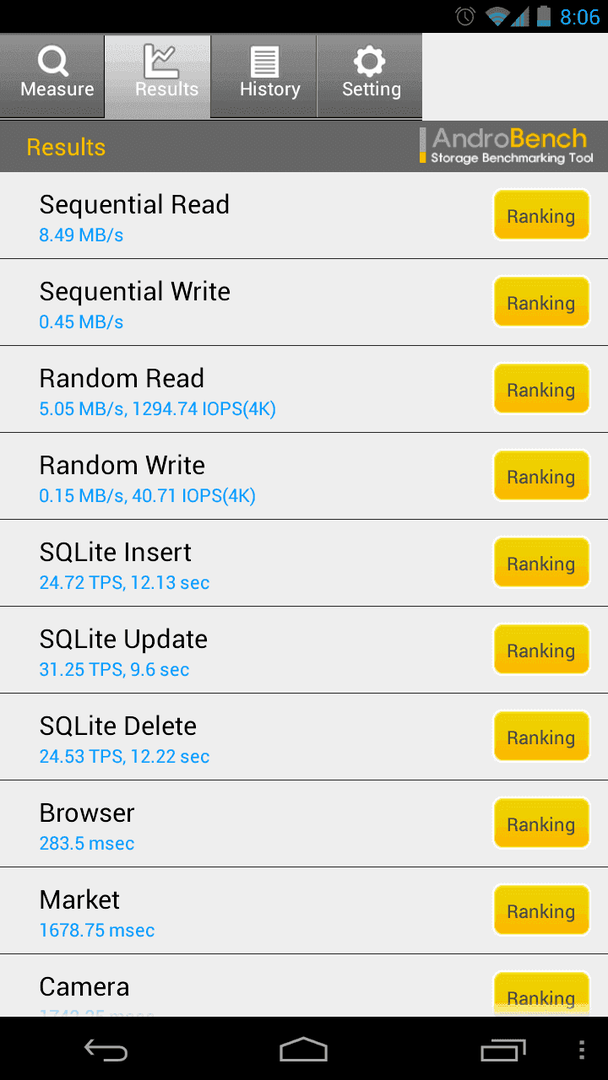View ranking for SQLite Insert

tap(541, 563)
